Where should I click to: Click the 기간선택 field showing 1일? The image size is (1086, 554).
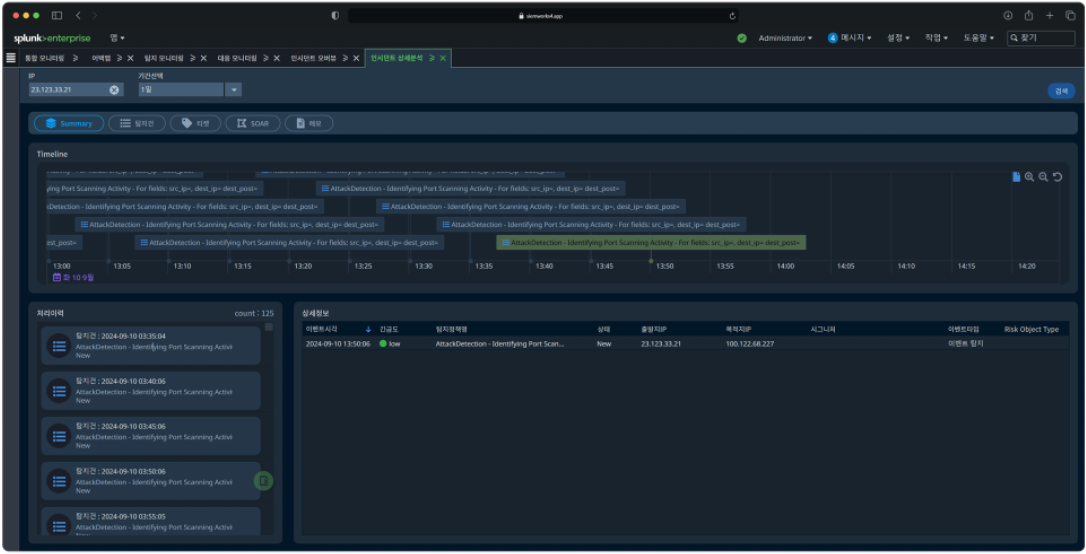(x=181, y=90)
